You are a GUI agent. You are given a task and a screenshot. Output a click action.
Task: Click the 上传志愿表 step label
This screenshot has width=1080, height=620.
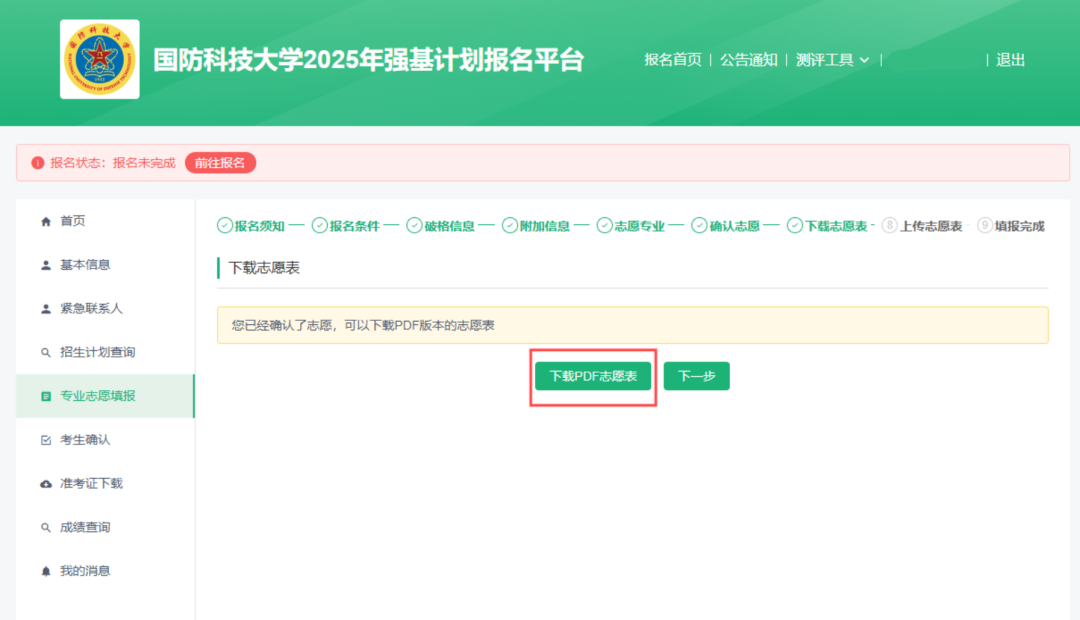(x=931, y=227)
